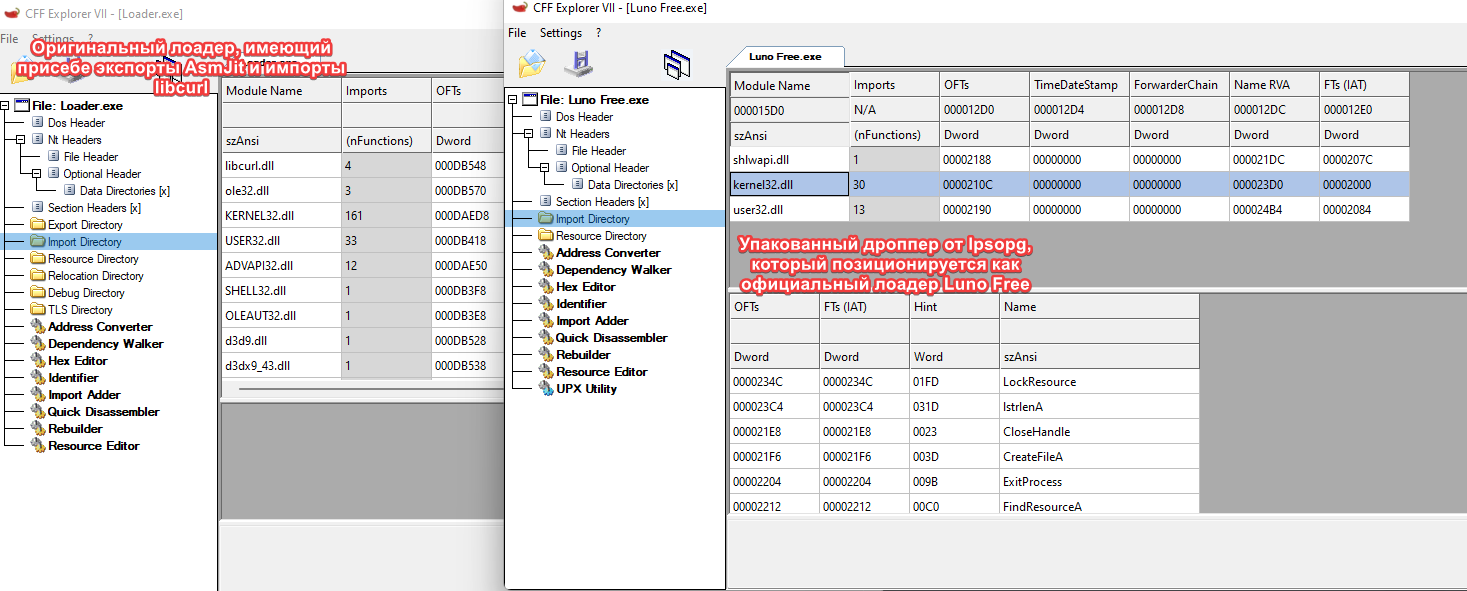Collapse the File: Luno Free.exe tree node
Image resolution: width=1467 pixels, height=591 pixels.
point(514,100)
